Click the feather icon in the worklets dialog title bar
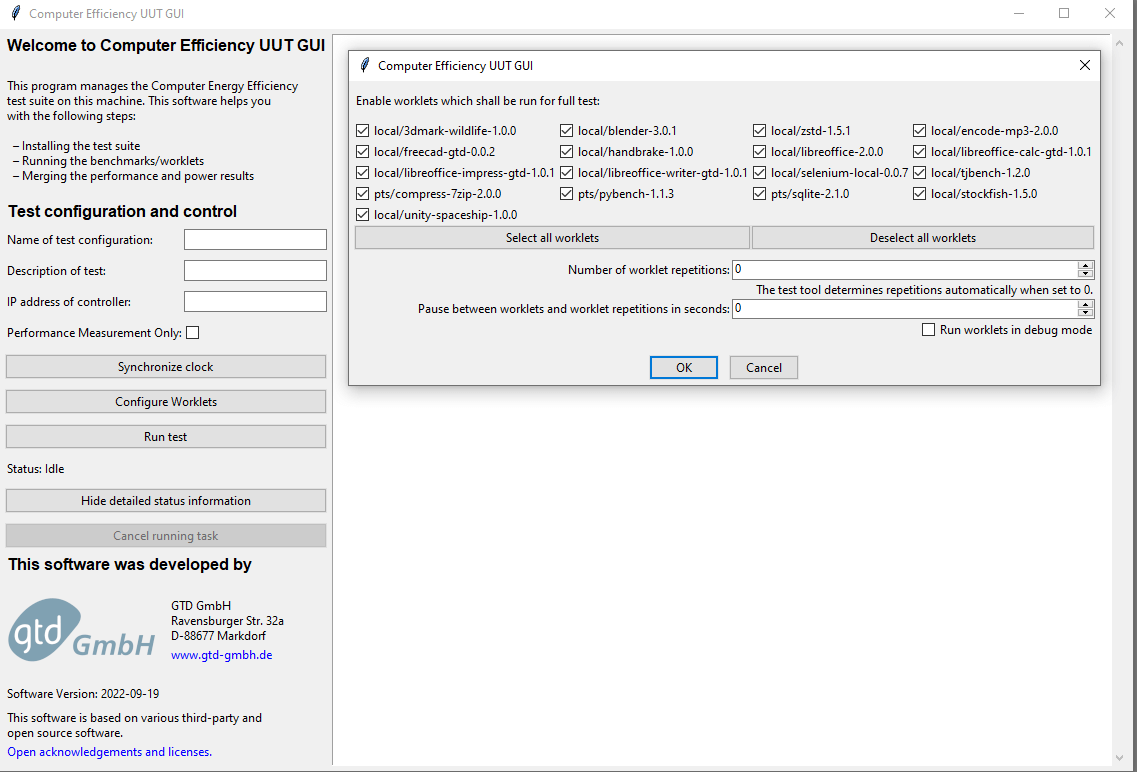The image size is (1137, 772). point(365,65)
